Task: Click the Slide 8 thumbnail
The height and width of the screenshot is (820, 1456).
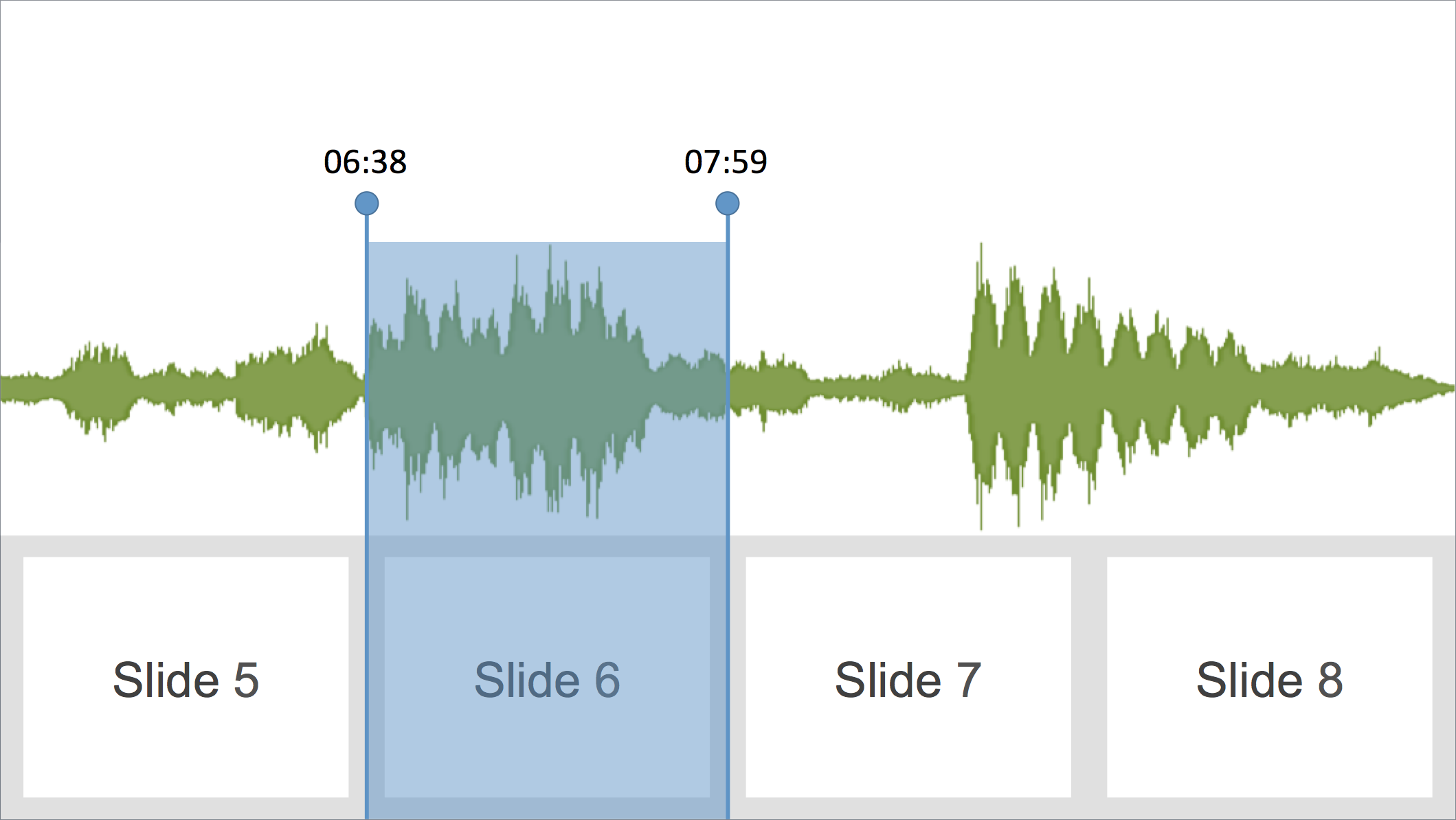Action: pyautogui.click(x=1270, y=677)
